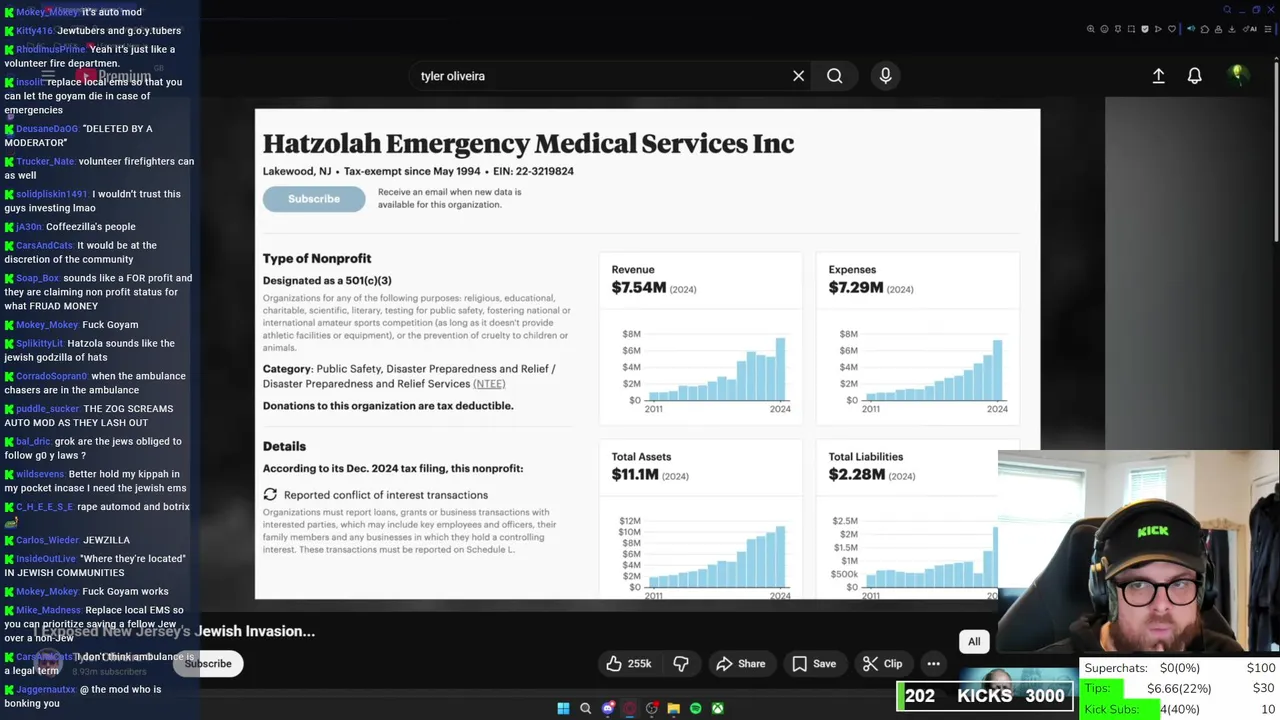Click chat username Carlos_Wieder
The image size is (1280, 720).
pos(47,540)
